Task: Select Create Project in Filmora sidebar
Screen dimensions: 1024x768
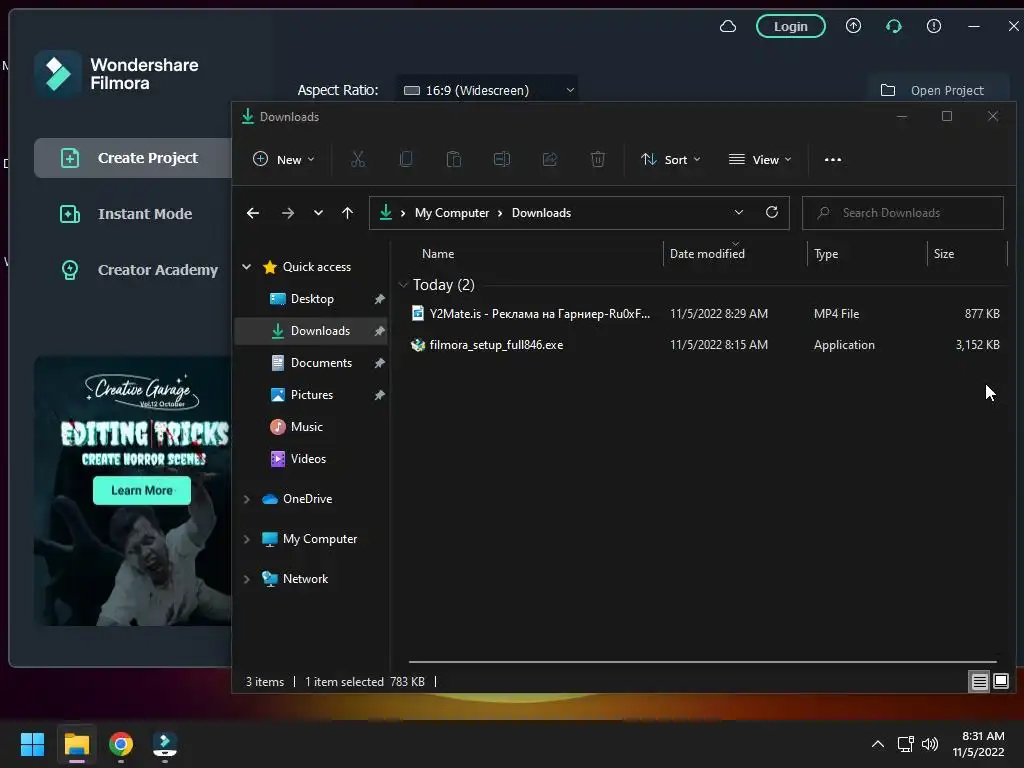Action: coord(133,158)
